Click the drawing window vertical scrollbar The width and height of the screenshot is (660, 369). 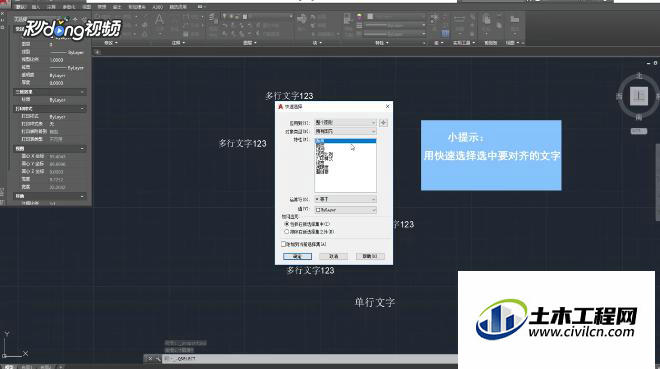pyautogui.click(x=657, y=183)
